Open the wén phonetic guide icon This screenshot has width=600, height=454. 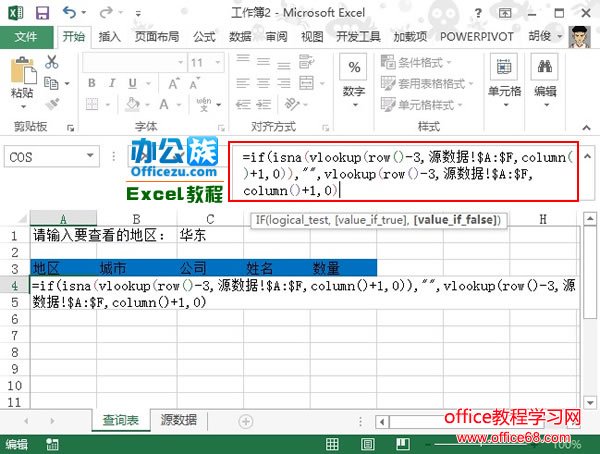pyautogui.click(x=204, y=104)
